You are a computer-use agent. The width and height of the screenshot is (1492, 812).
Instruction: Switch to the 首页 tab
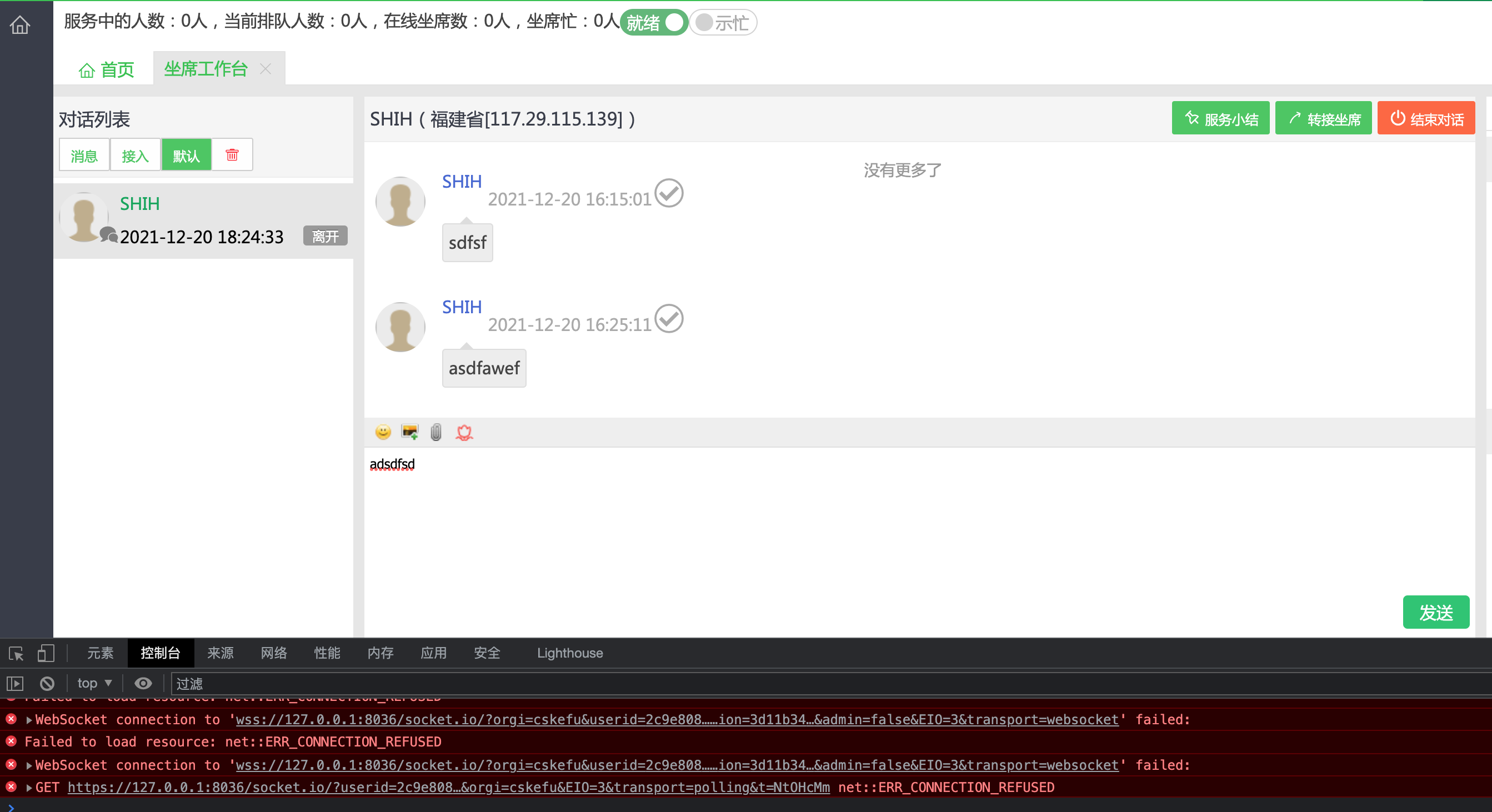click(107, 69)
